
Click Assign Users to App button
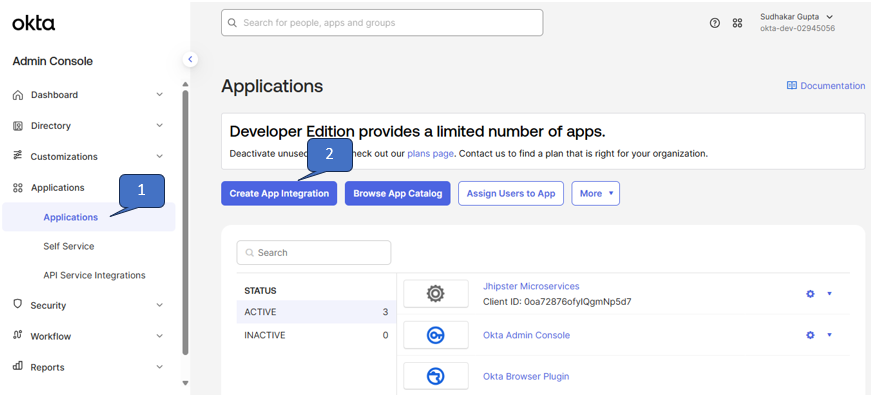click(x=511, y=193)
